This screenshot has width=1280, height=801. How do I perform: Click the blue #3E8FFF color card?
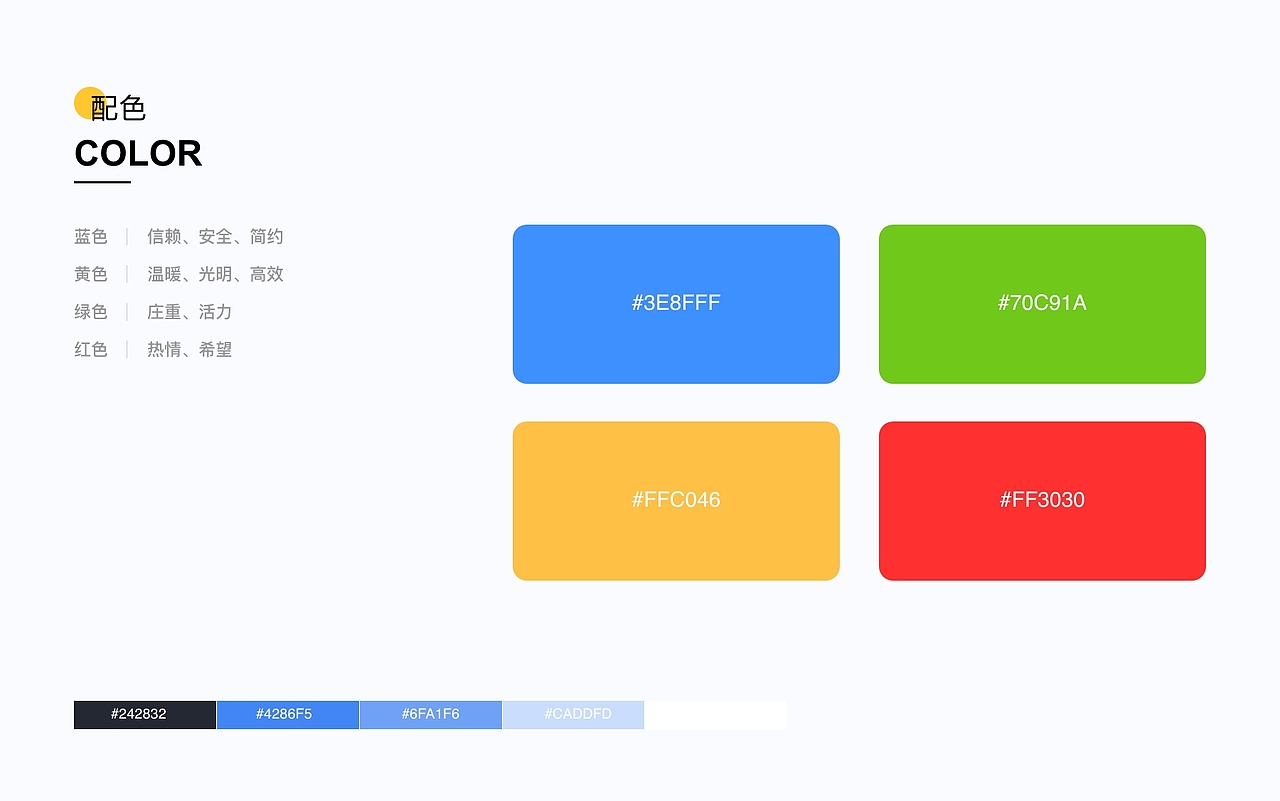(676, 304)
